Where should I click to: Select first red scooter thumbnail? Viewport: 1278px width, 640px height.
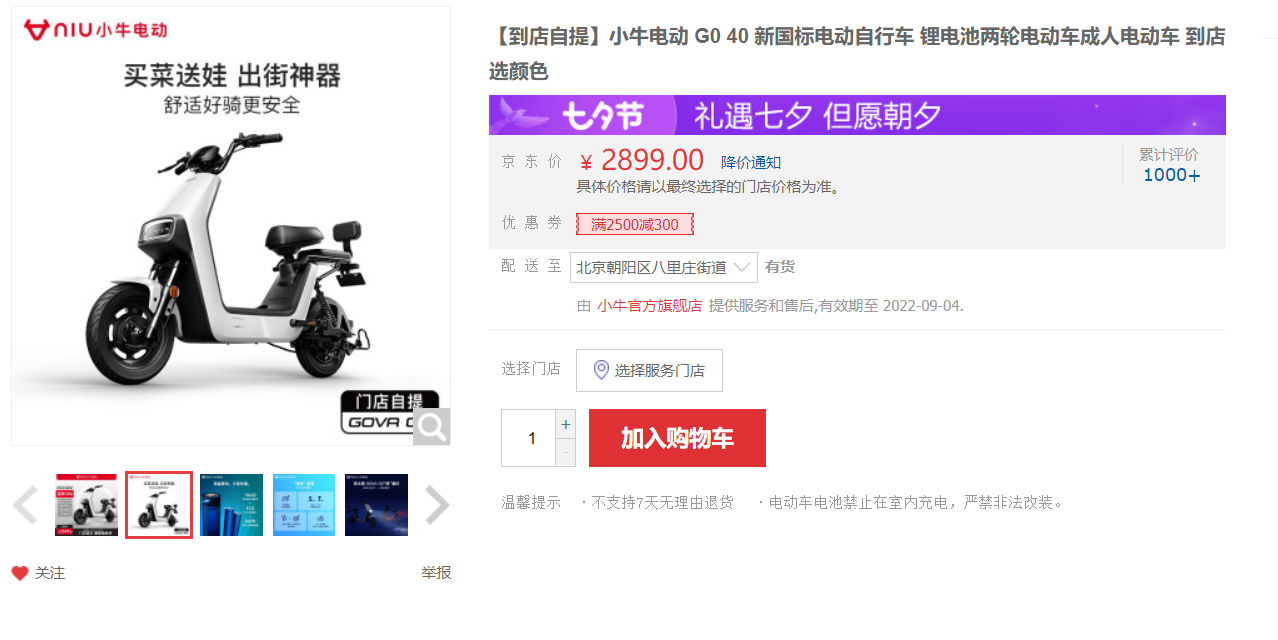click(x=86, y=505)
